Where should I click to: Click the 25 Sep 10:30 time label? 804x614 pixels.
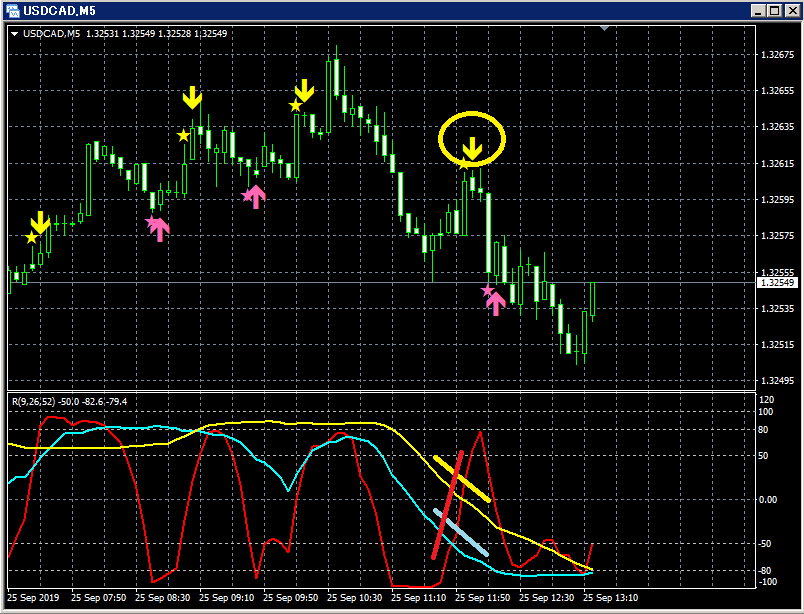(355, 598)
